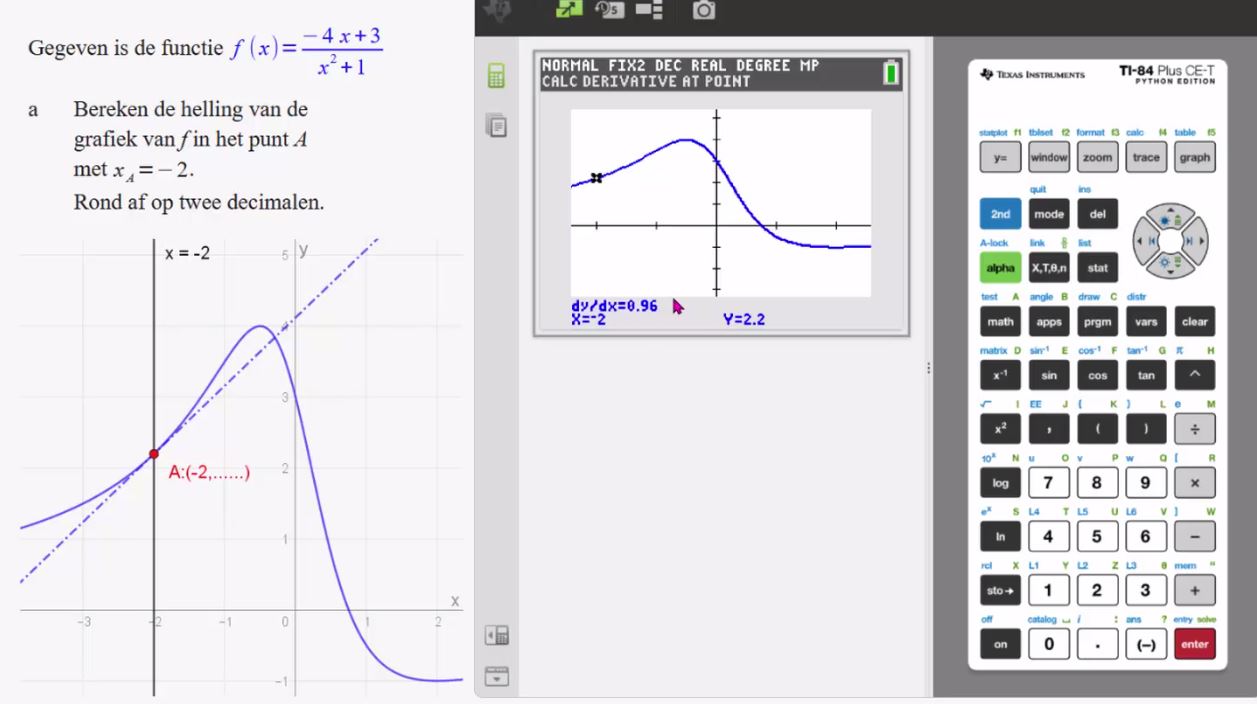Open the apps menu key

coord(1049,322)
